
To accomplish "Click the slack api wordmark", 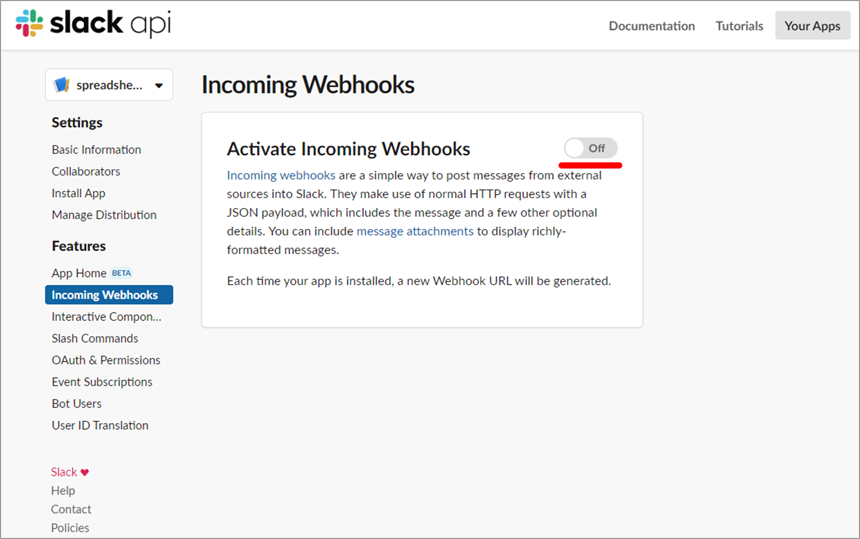I will click(110, 24).
